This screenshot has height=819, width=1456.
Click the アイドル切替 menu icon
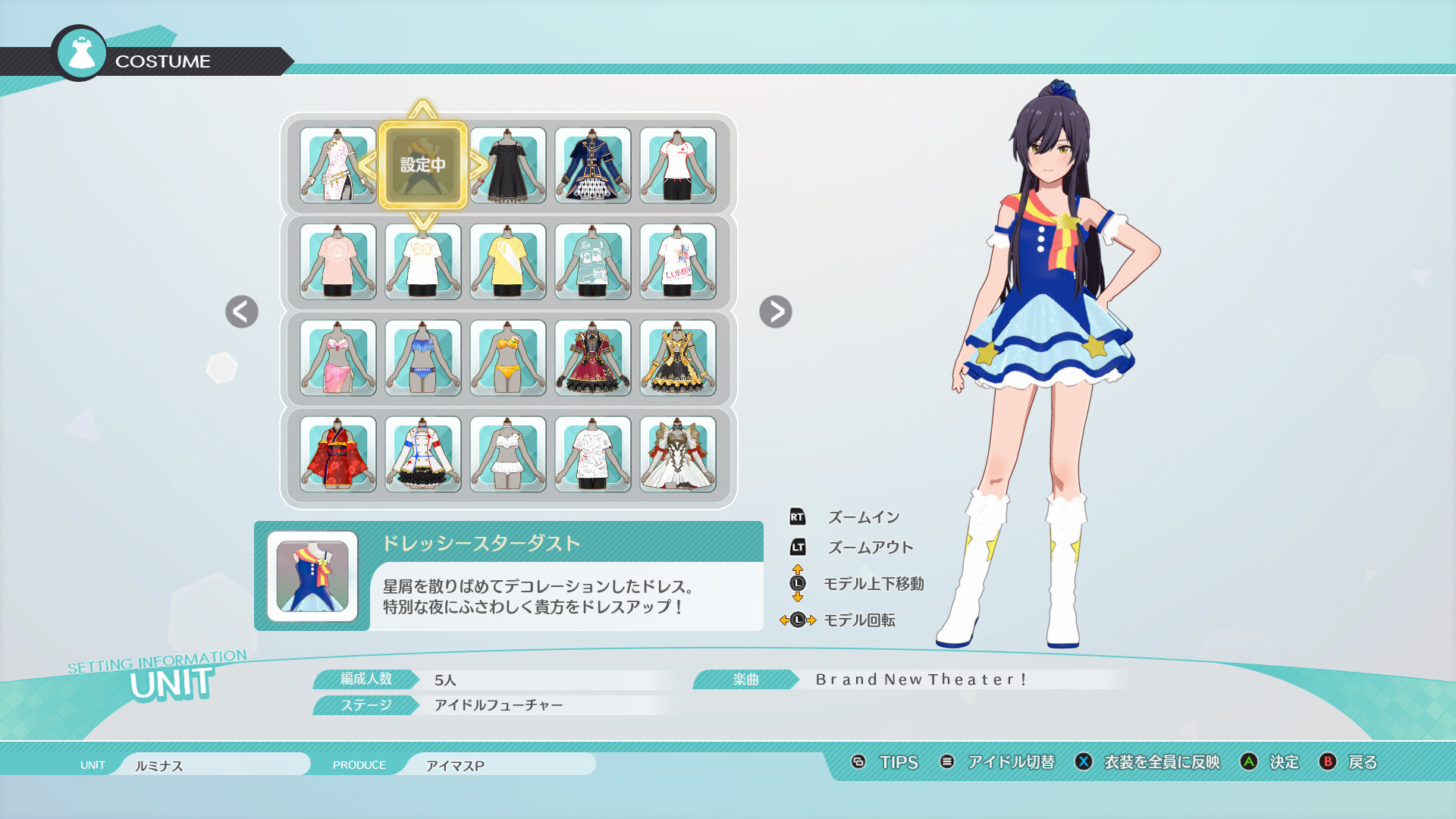pyautogui.click(x=946, y=763)
